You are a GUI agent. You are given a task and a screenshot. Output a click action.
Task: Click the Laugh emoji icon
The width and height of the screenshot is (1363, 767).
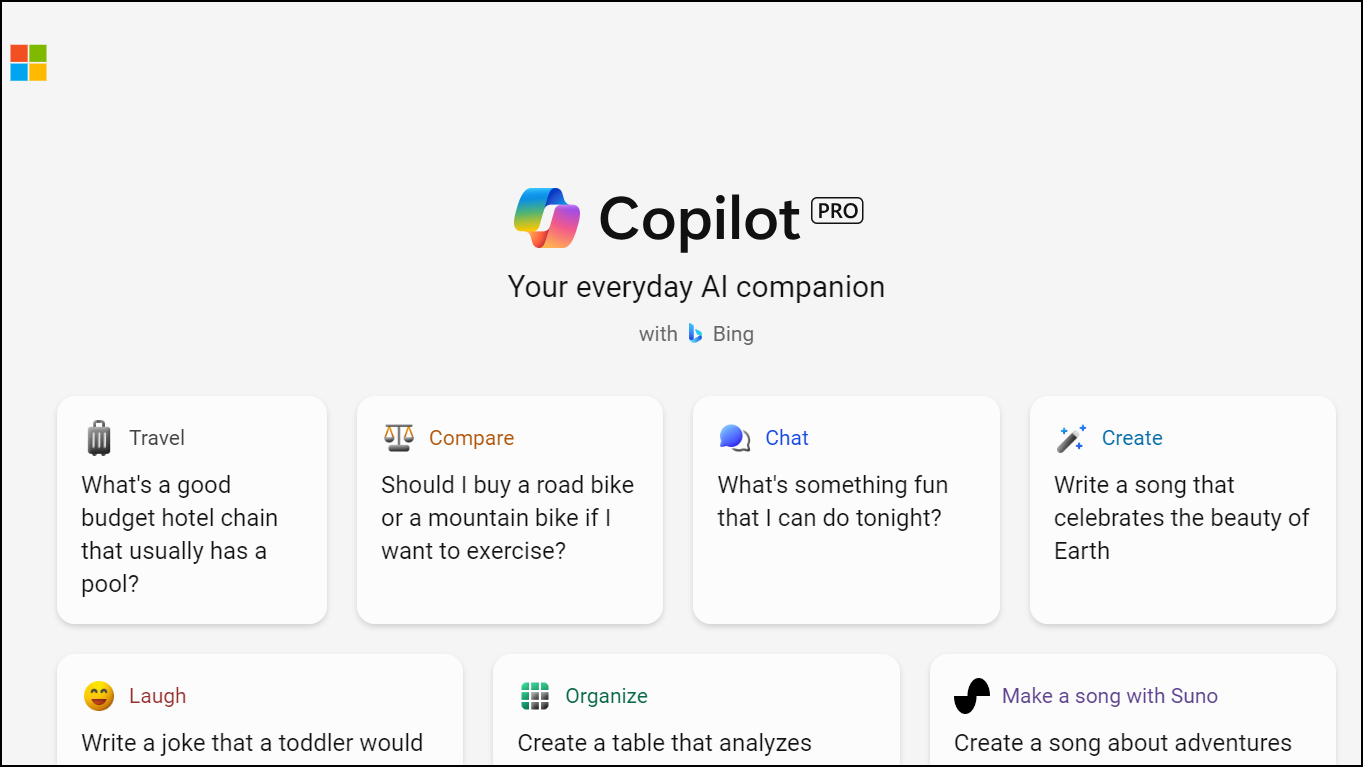[x=96, y=696]
